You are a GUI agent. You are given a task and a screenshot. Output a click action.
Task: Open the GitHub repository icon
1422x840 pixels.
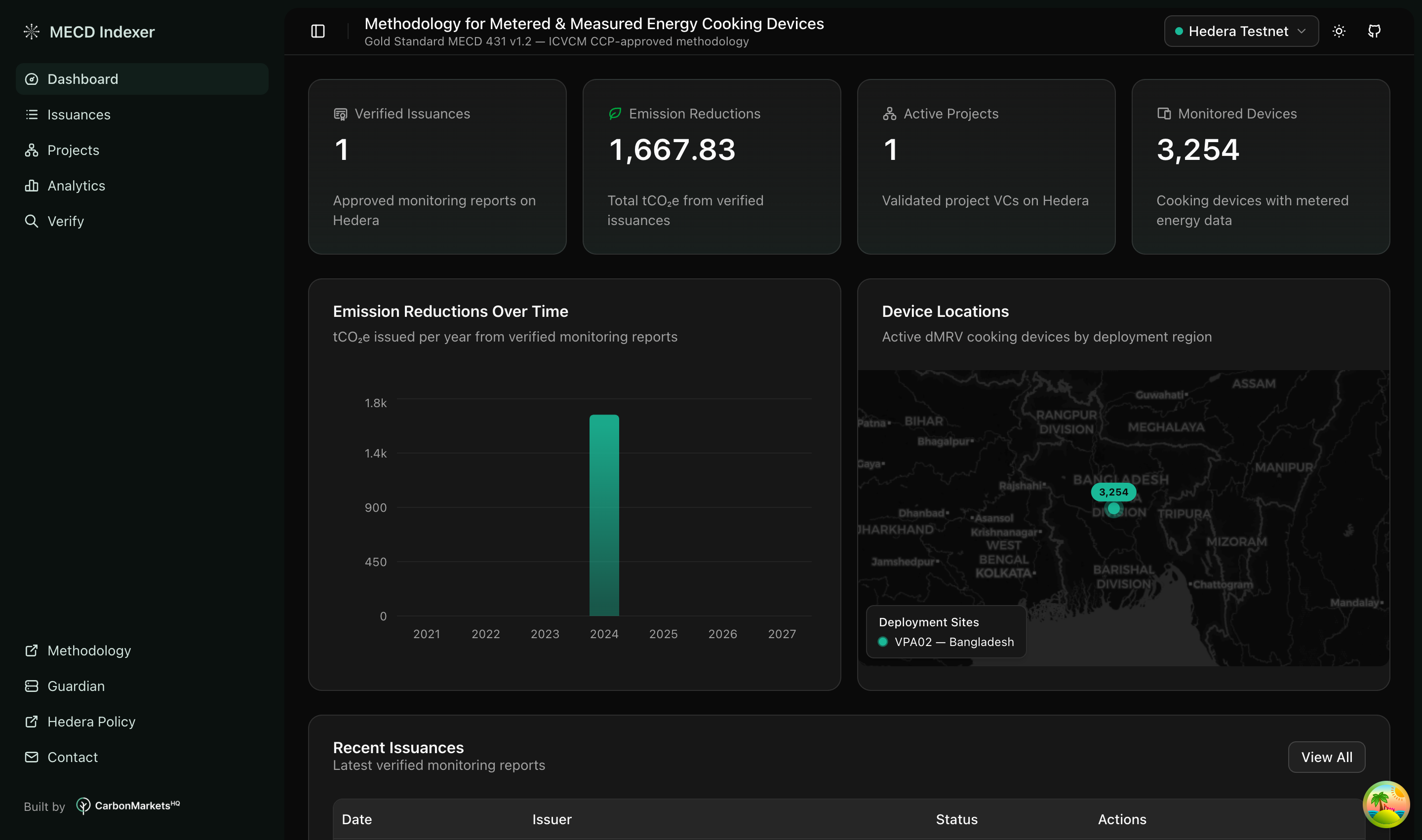tap(1375, 31)
